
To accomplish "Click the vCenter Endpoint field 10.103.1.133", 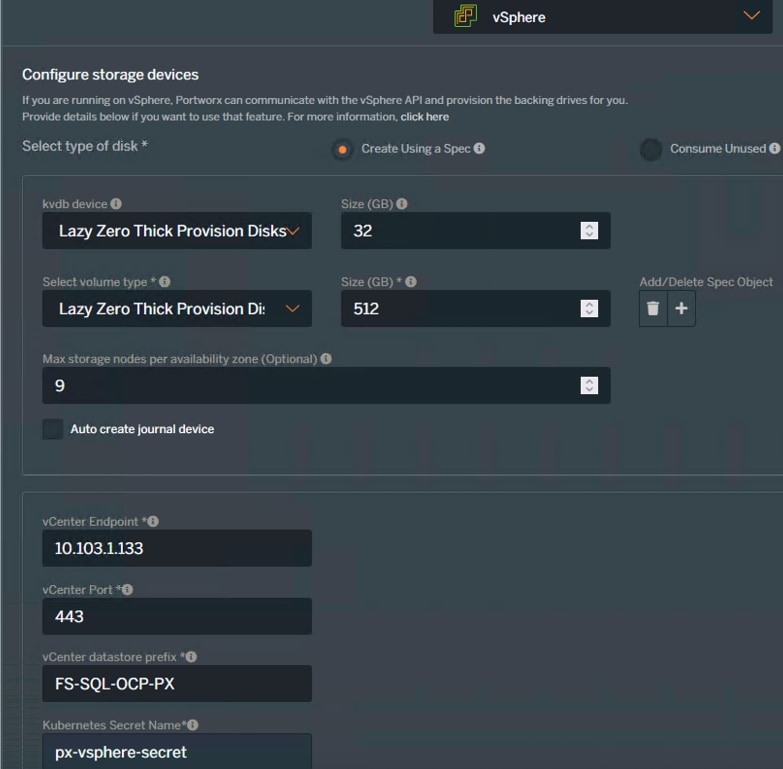I will click(177, 548).
